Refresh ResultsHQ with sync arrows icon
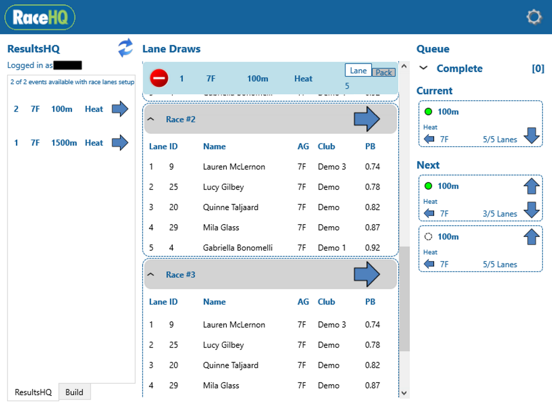The width and height of the screenshot is (552, 414). pyautogui.click(x=125, y=48)
